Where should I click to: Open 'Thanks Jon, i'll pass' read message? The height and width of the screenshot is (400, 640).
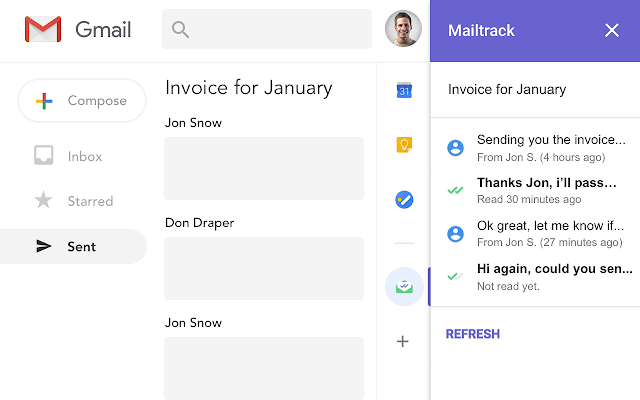[x=552, y=190]
